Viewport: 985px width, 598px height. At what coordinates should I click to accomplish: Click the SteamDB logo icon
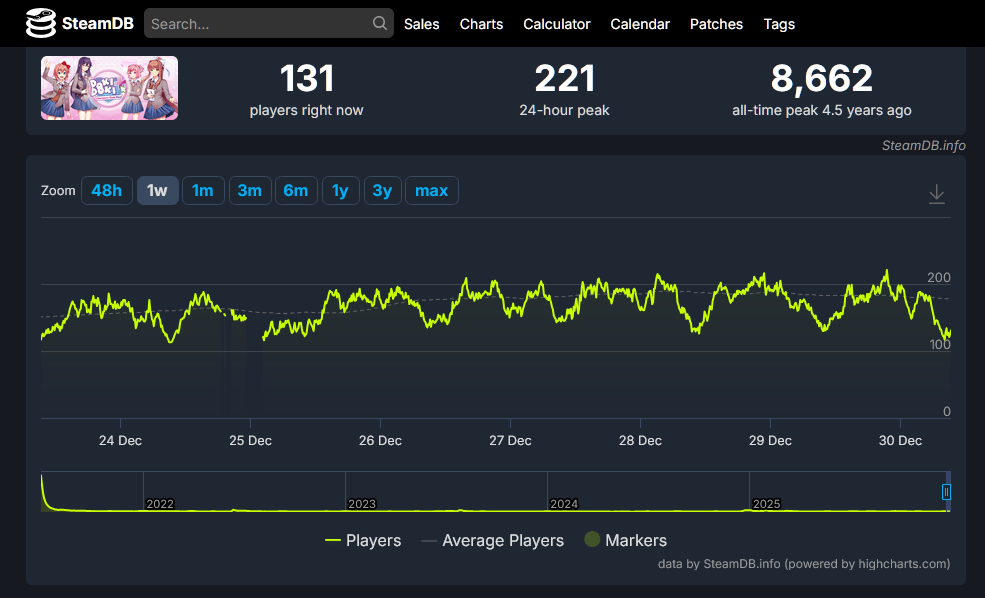point(41,23)
